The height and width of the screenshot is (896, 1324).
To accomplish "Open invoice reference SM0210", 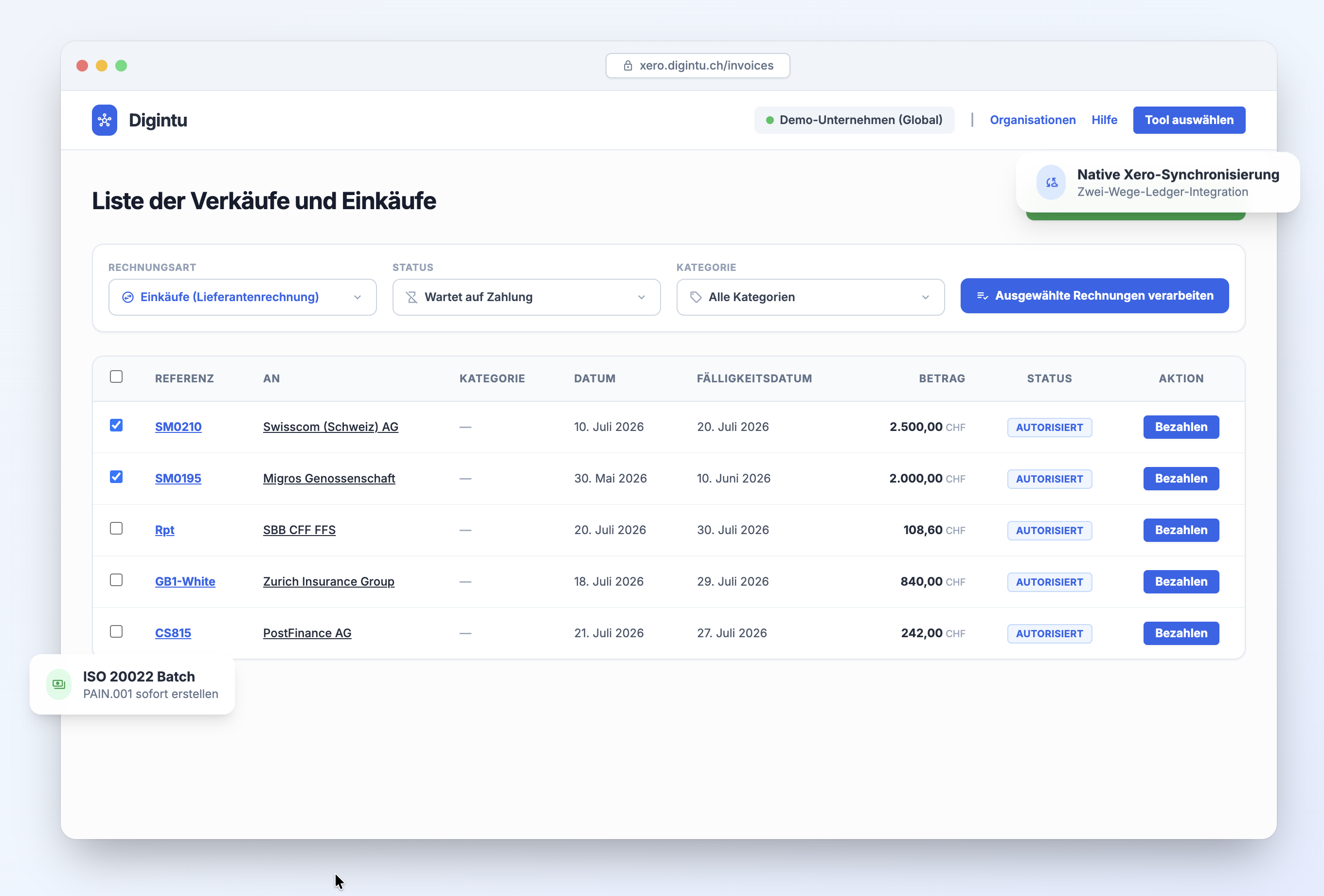I will pos(179,427).
